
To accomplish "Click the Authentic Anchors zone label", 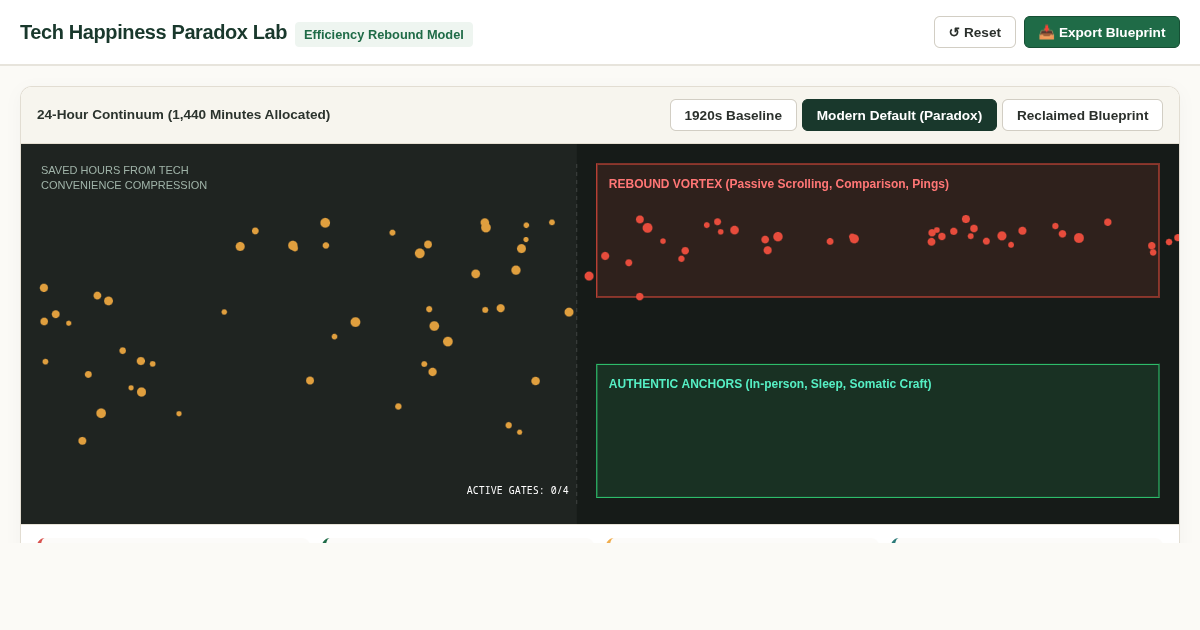I will click(770, 384).
